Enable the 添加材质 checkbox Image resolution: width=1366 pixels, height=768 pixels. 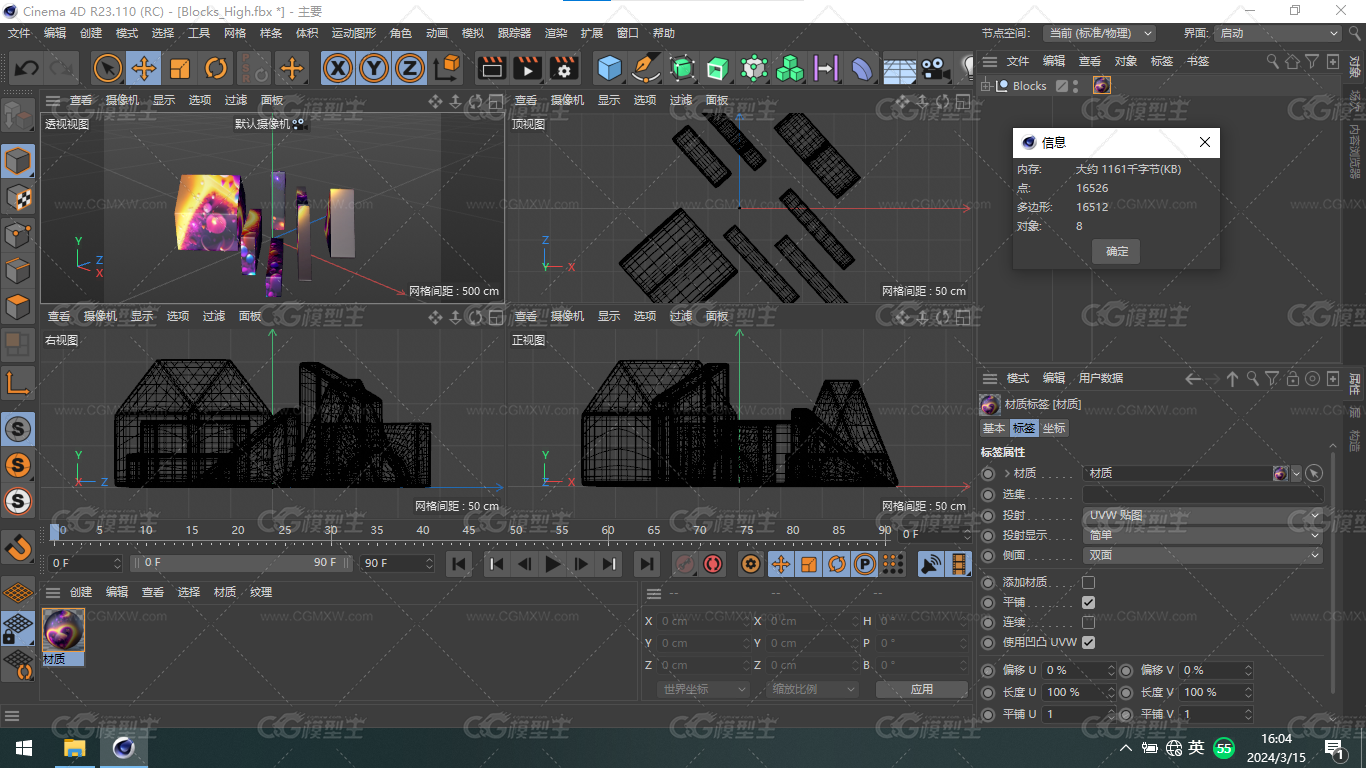[x=1088, y=582]
